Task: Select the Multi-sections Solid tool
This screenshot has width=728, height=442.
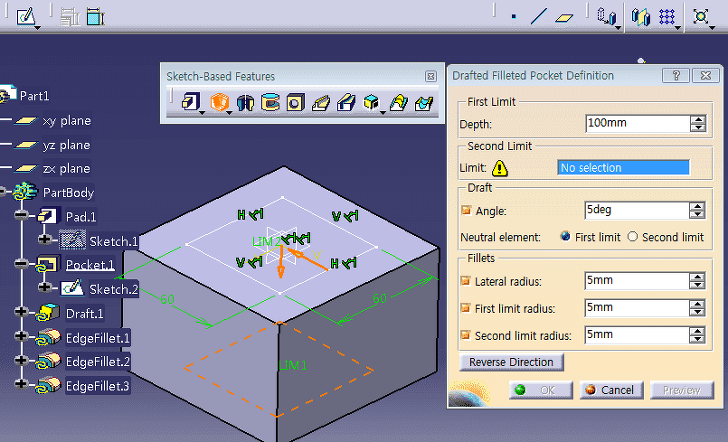Action: click(399, 102)
